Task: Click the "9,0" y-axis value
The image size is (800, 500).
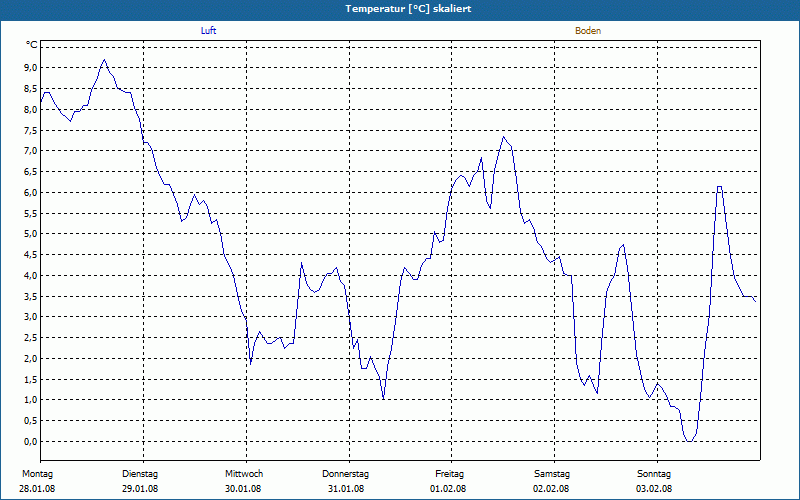Action: coord(31,68)
